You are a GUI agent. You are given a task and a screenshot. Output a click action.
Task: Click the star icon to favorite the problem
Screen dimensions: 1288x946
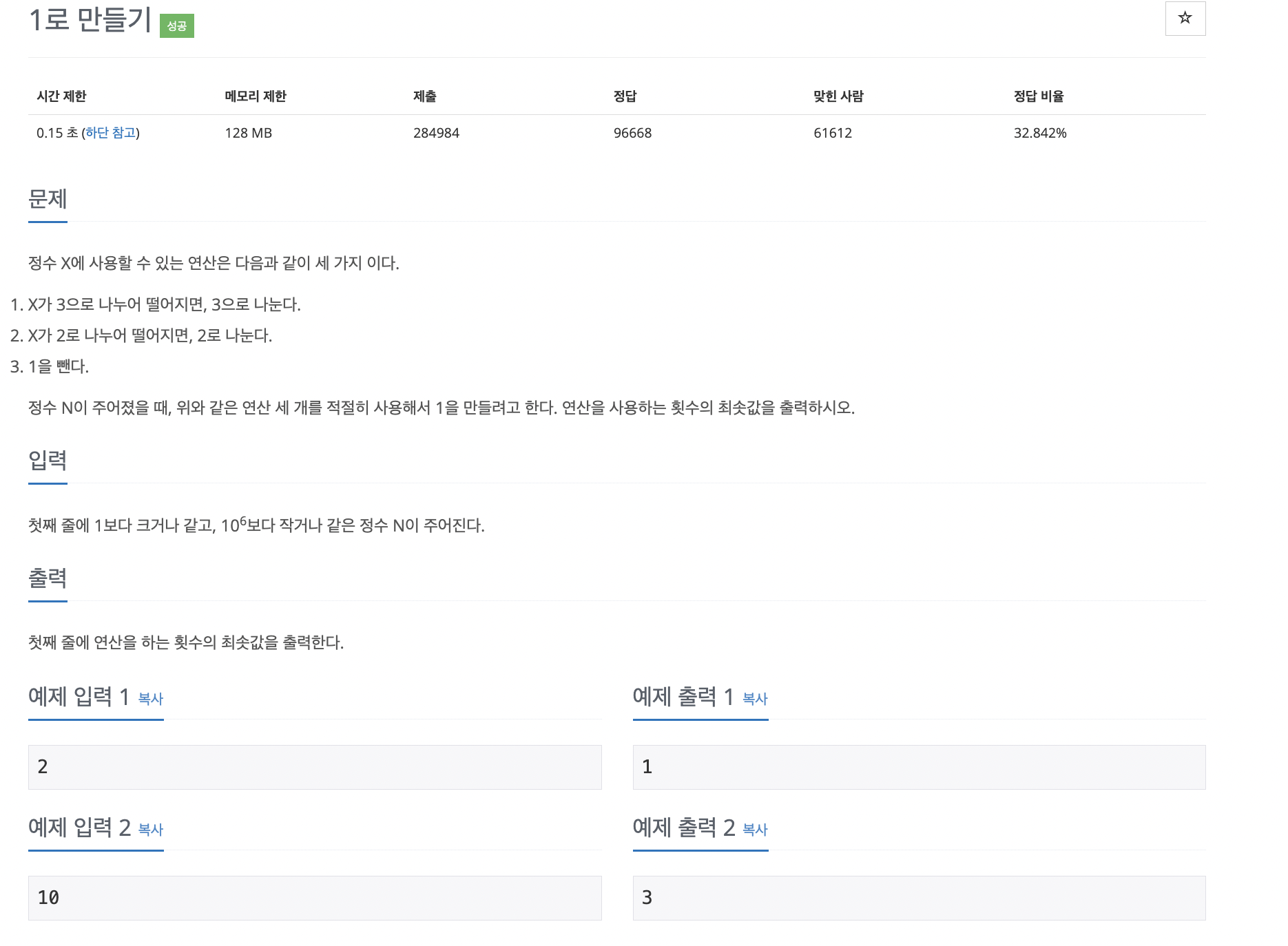1184,19
